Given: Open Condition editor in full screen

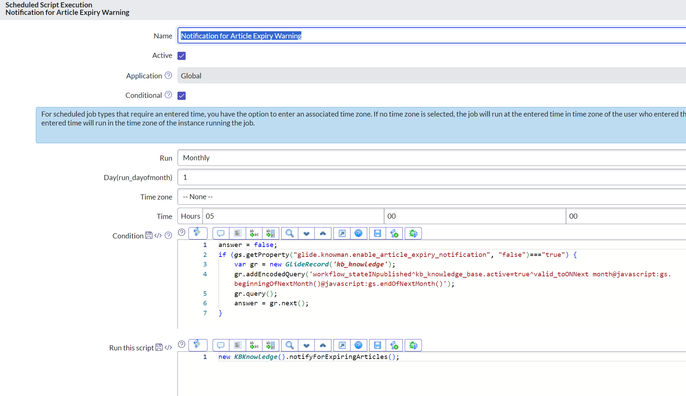Looking at the screenshot, I should coord(342,234).
